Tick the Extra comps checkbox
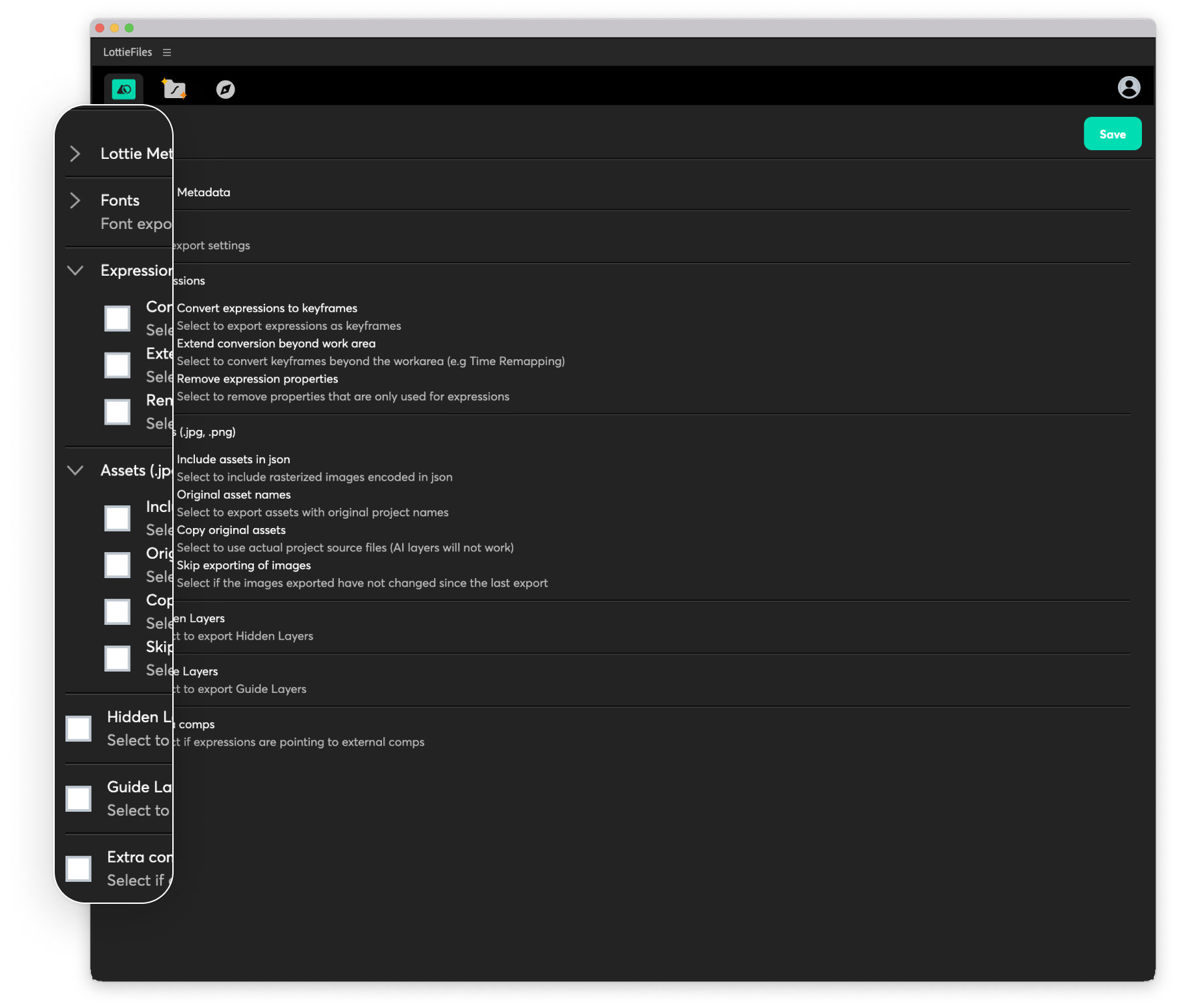The height and width of the screenshot is (1008, 1178). (x=79, y=868)
